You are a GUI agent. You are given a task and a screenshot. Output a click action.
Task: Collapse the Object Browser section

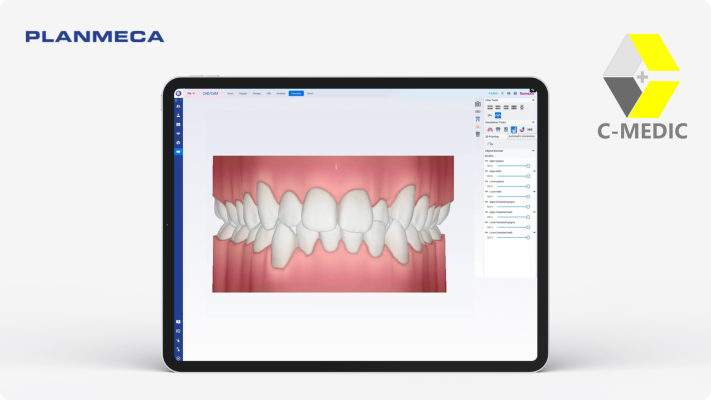[533, 150]
